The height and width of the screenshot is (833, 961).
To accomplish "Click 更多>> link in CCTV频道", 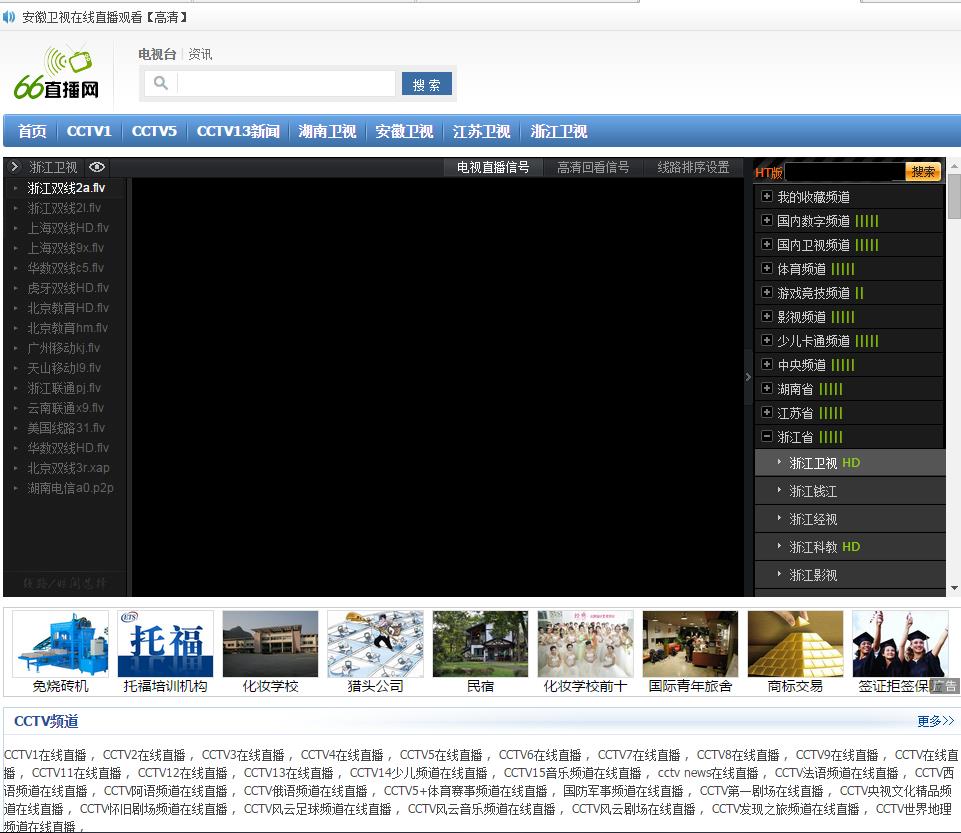I will click(x=935, y=721).
